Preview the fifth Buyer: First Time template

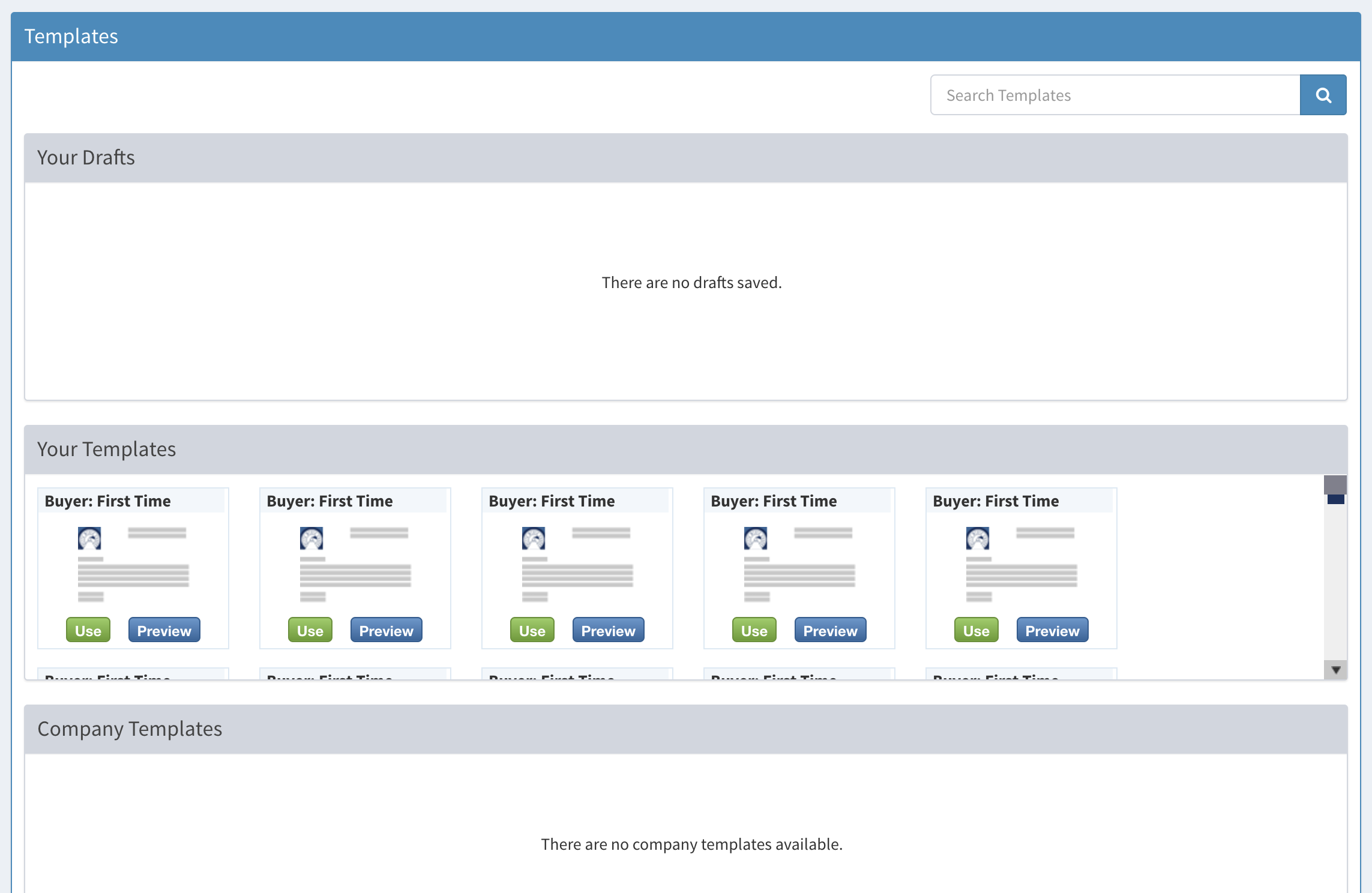coord(1052,630)
